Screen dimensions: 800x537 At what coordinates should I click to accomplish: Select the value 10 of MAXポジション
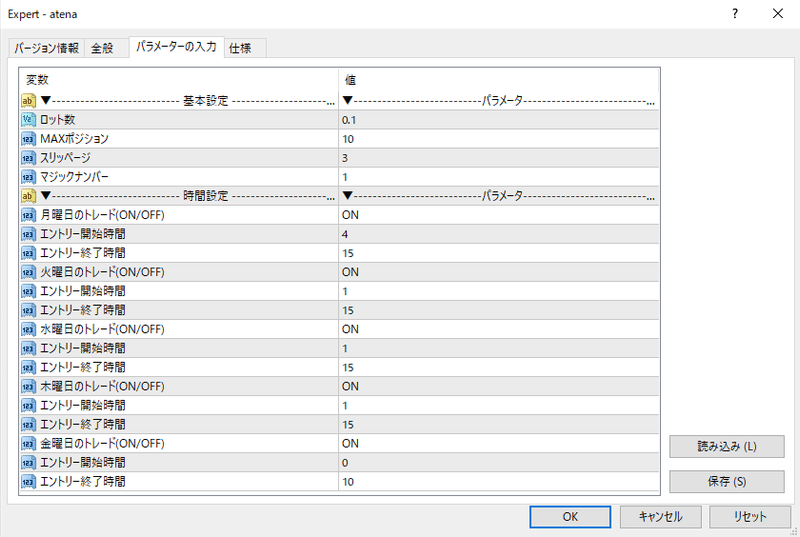[x=348, y=139]
